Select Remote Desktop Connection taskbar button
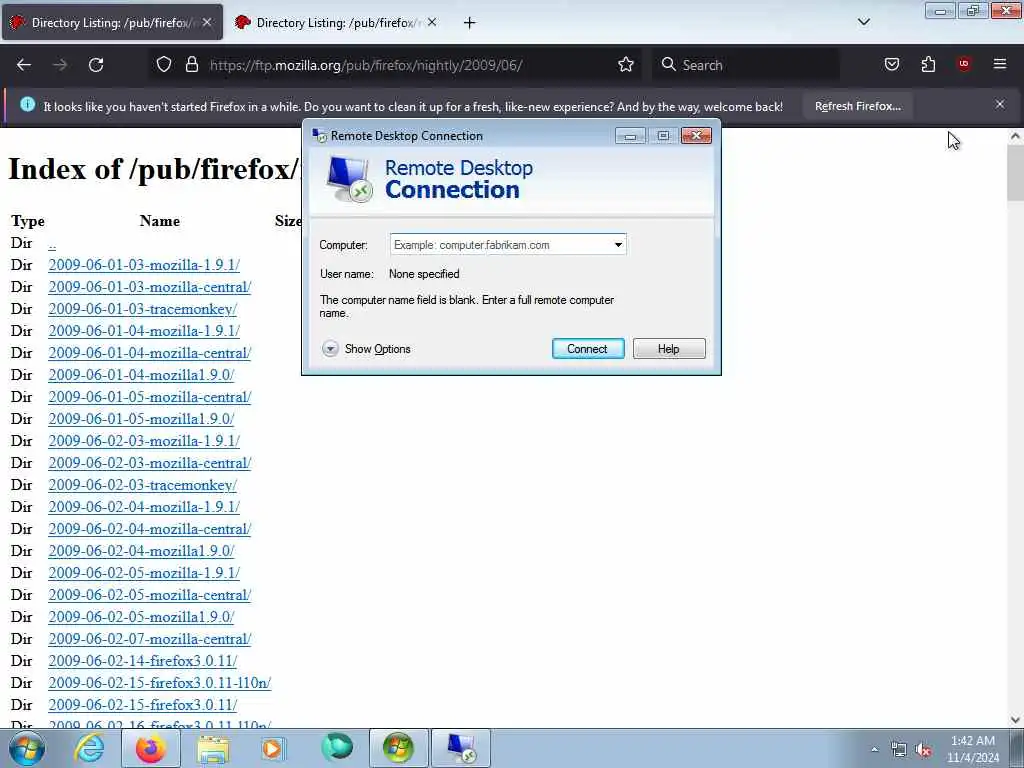This screenshot has width=1024, height=768. tap(460, 748)
